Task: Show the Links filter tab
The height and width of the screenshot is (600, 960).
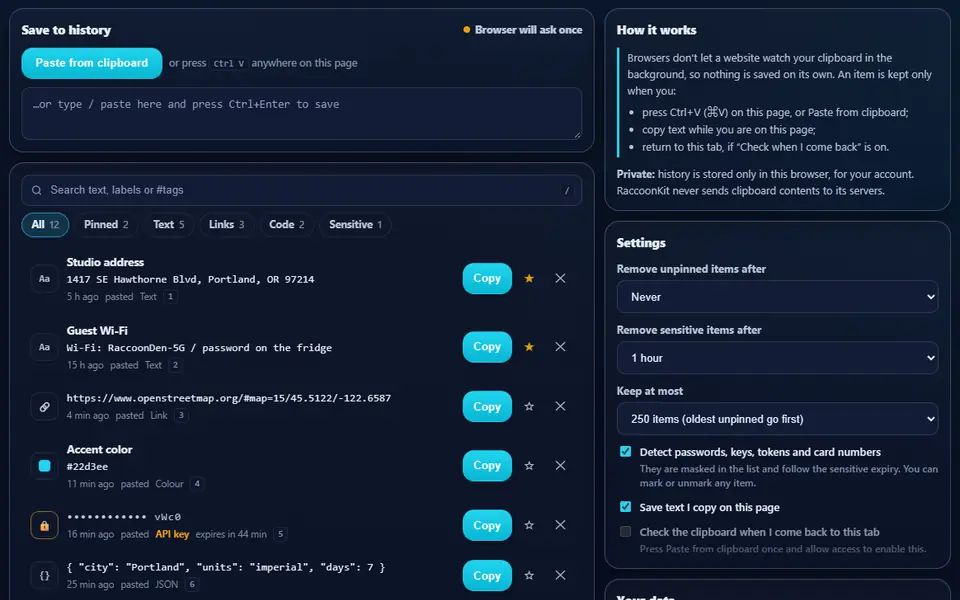Action: point(227,225)
